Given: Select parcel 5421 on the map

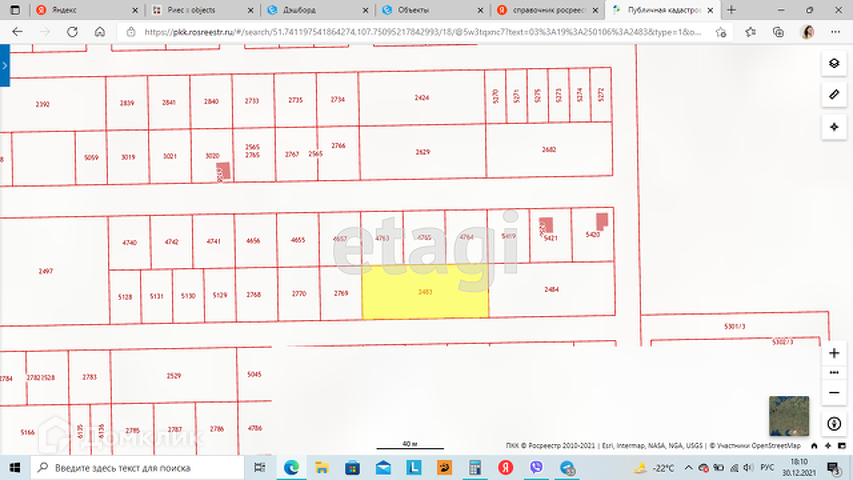Looking at the screenshot, I should 551,236.
